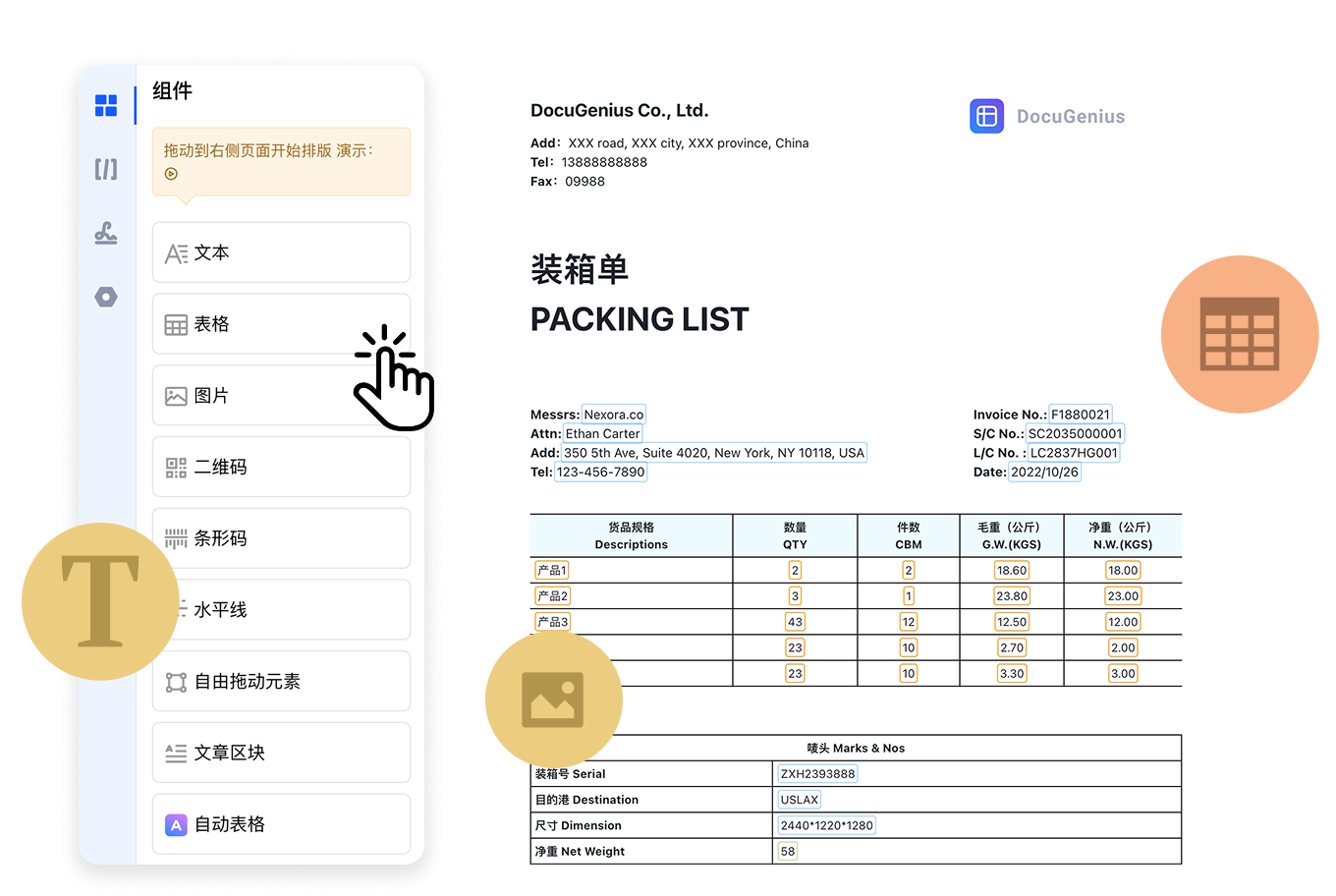
Task: Select the 表格 table component
Action: click(281, 324)
